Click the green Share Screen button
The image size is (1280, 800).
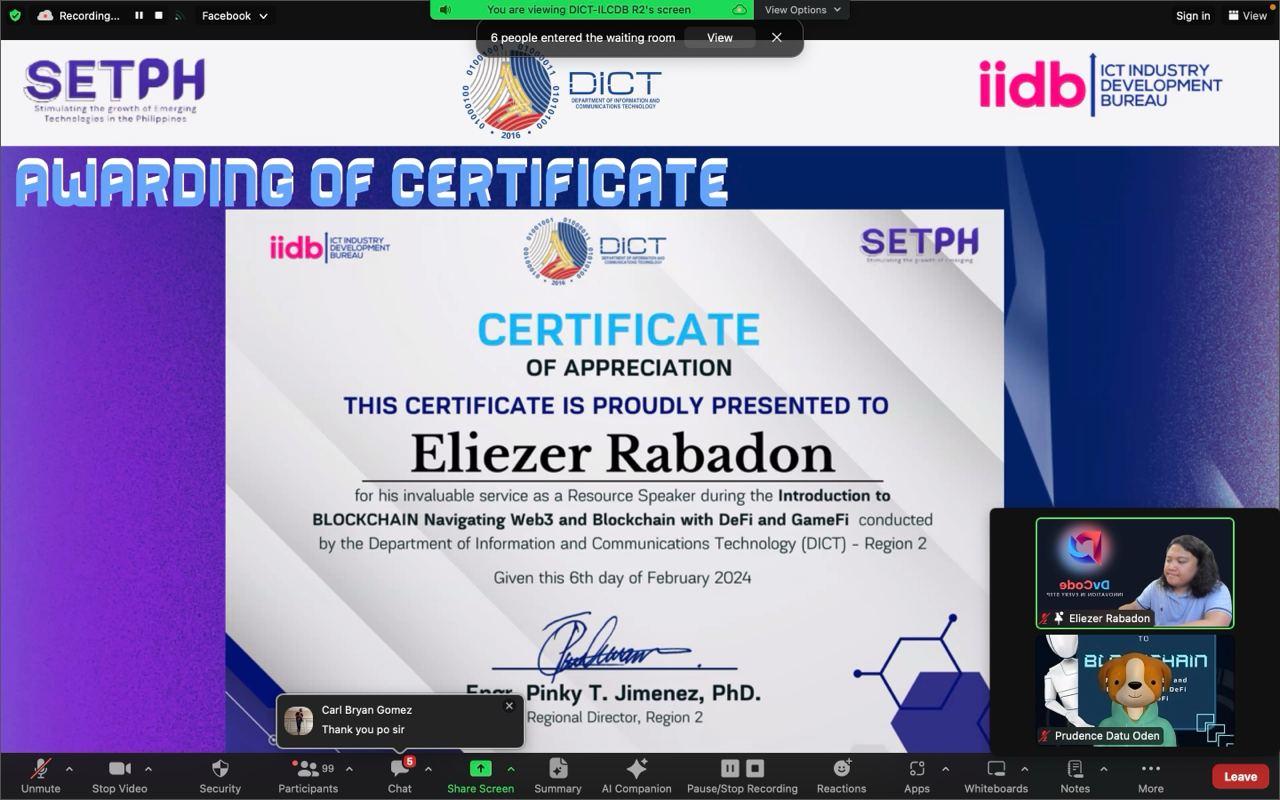coord(481,776)
